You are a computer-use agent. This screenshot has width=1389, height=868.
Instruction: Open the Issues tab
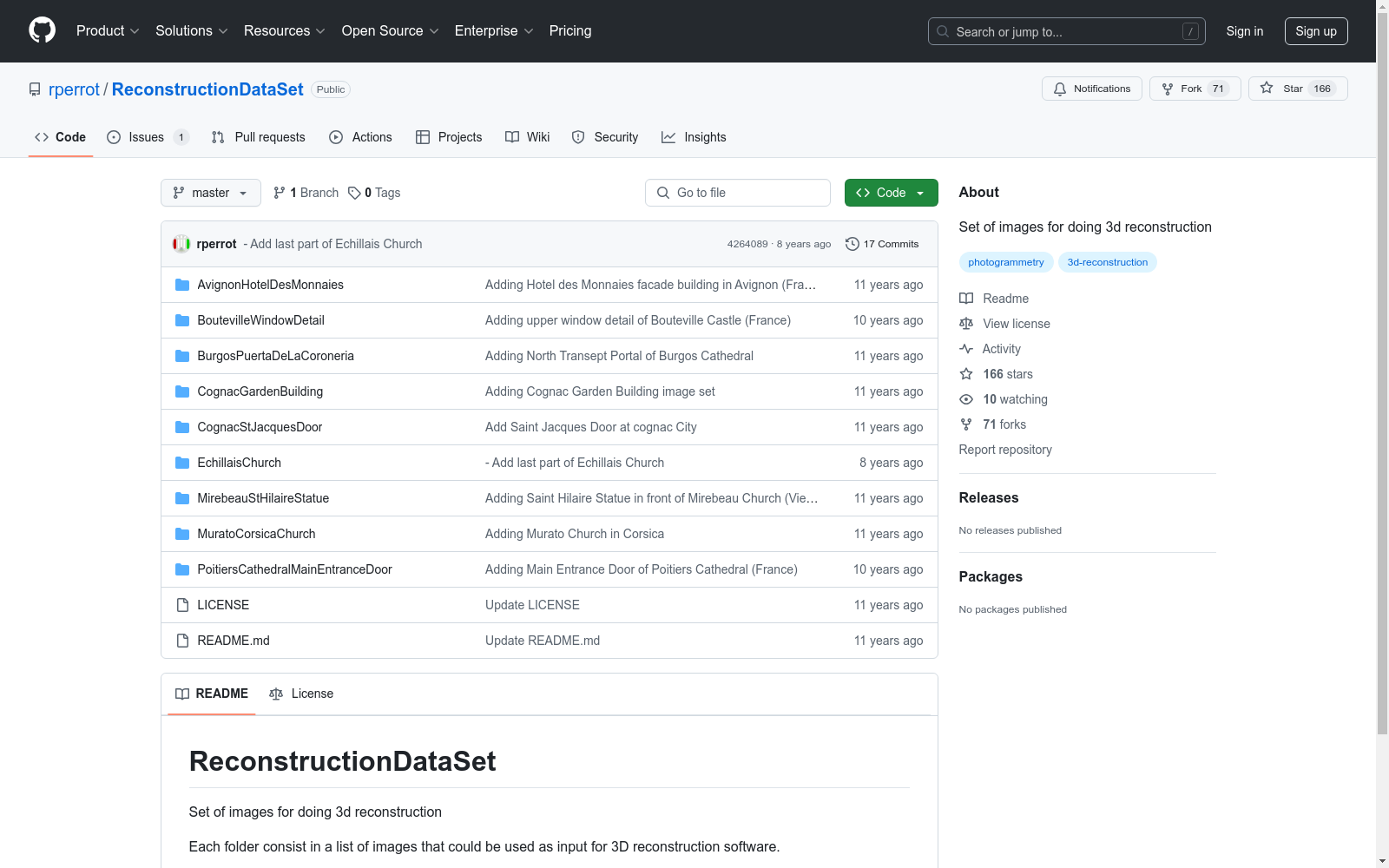148,137
